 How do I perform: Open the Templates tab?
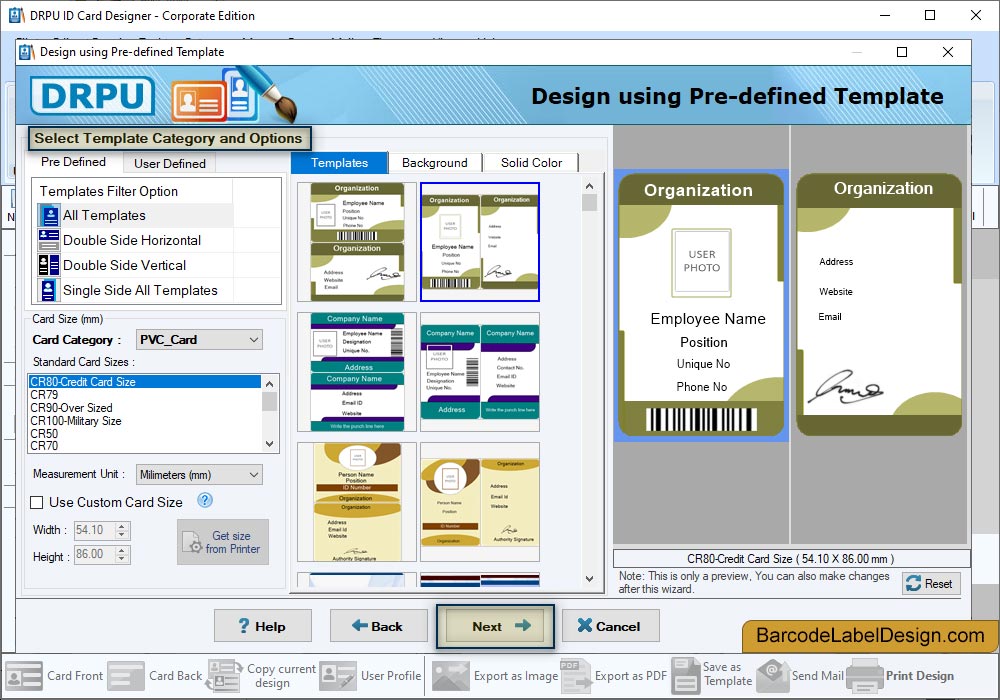pos(339,163)
